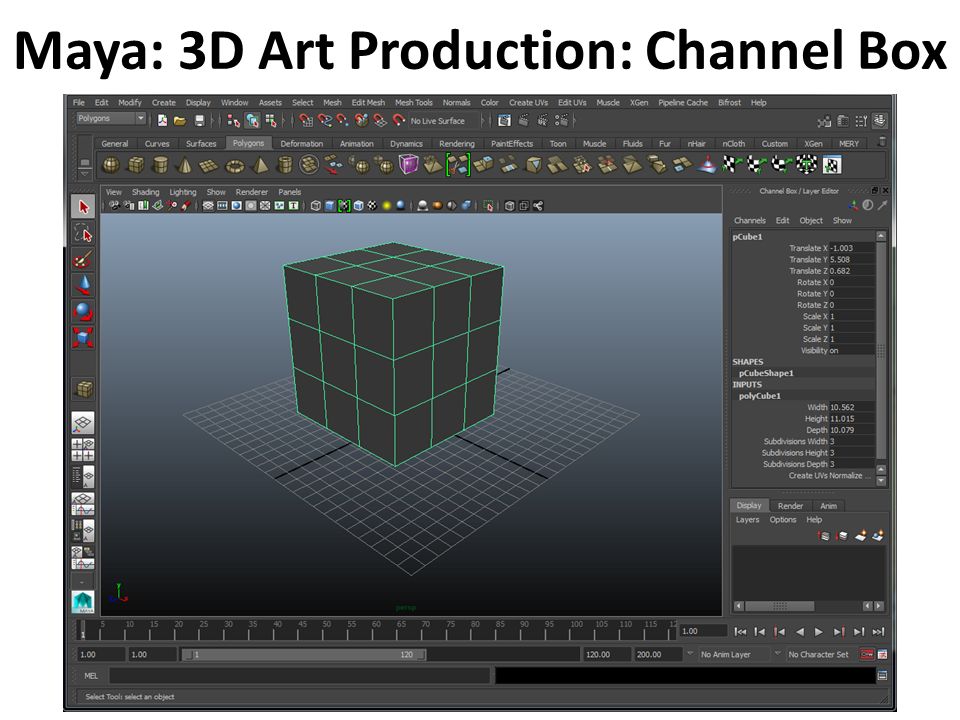The height and width of the screenshot is (720, 960).
Task: Click the Open Scene folder icon
Action: point(180,121)
